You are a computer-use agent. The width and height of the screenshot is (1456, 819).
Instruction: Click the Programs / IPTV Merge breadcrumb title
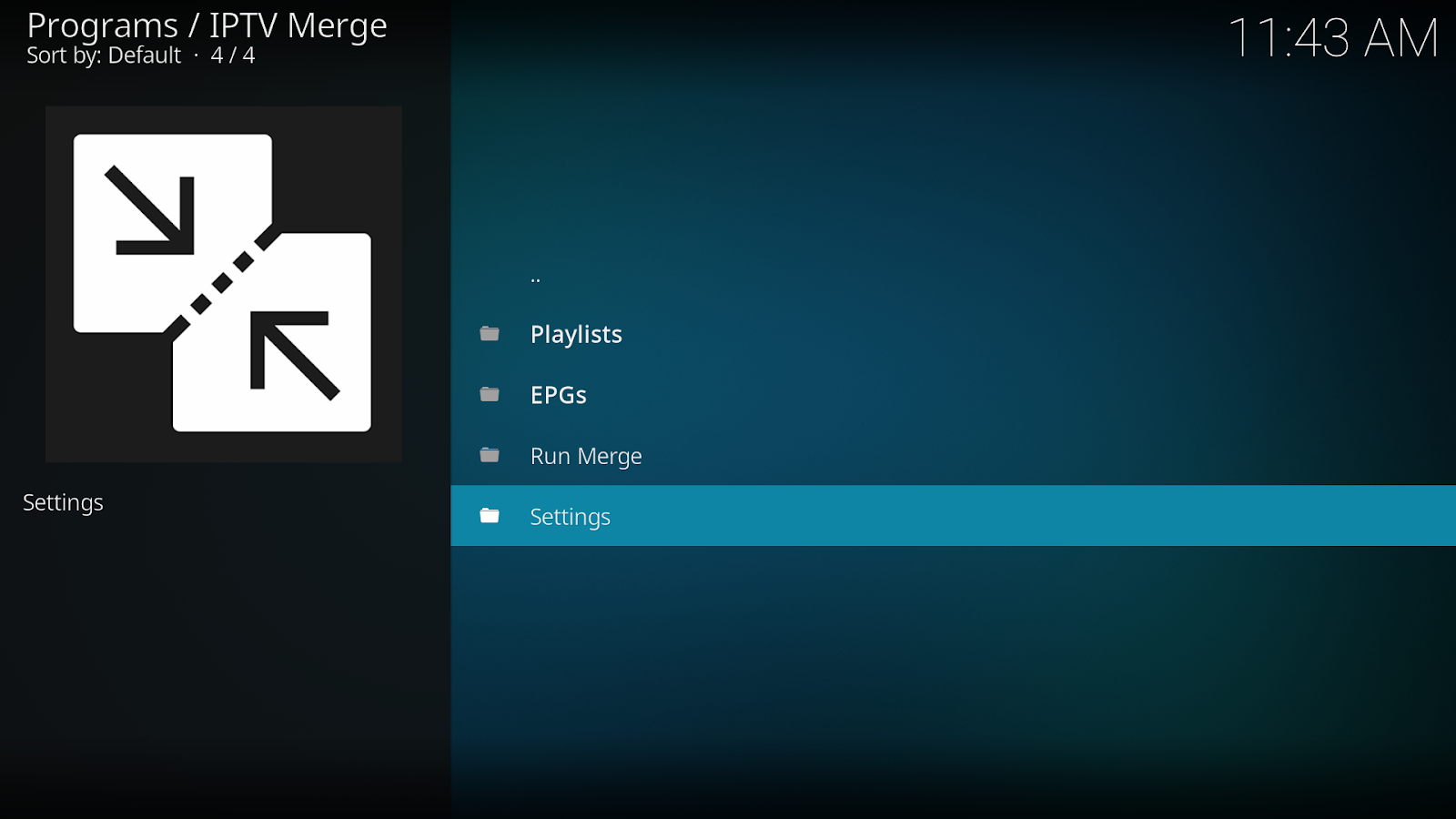click(x=207, y=25)
